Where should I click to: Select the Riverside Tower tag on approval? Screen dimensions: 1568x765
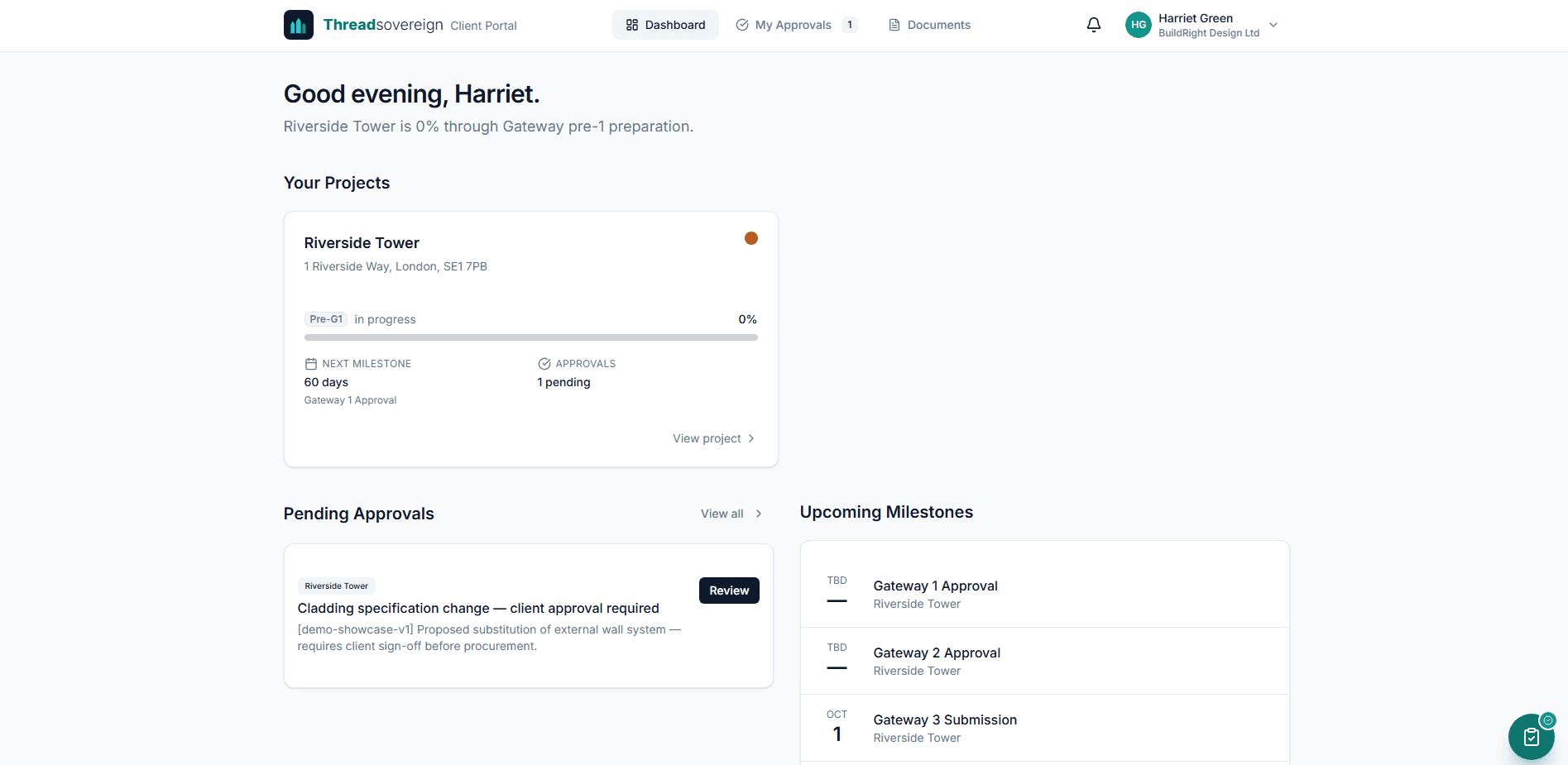click(336, 586)
